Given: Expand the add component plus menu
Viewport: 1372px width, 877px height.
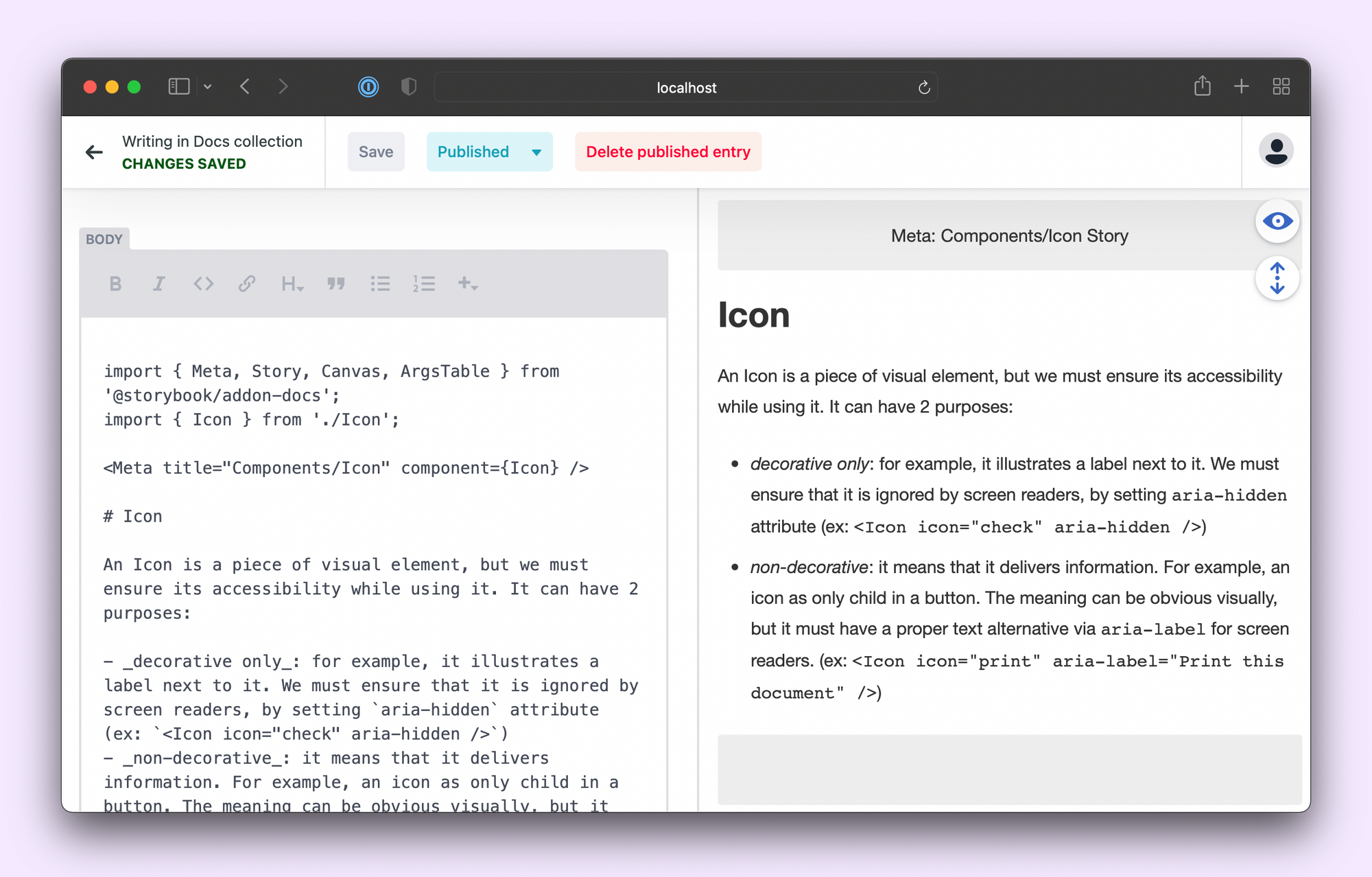Looking at the screenshot, I should (x=468, y=283).
